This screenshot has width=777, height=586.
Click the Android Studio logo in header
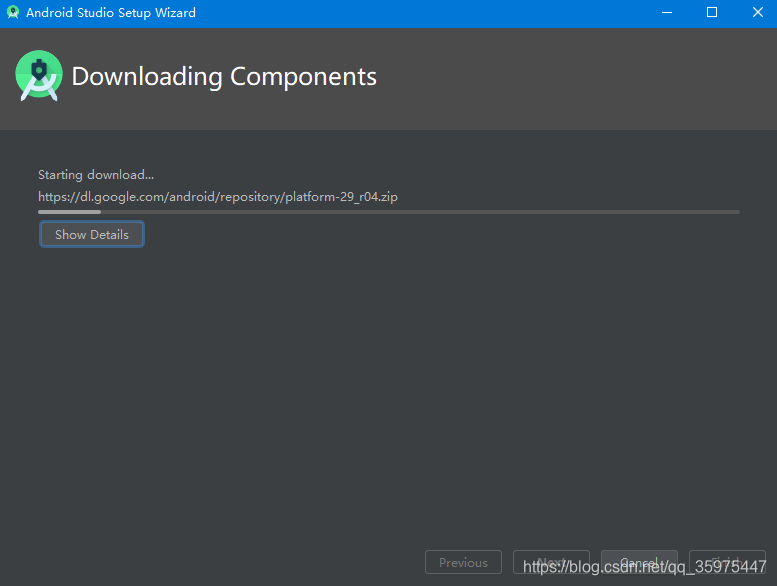(x=39, y=75)
